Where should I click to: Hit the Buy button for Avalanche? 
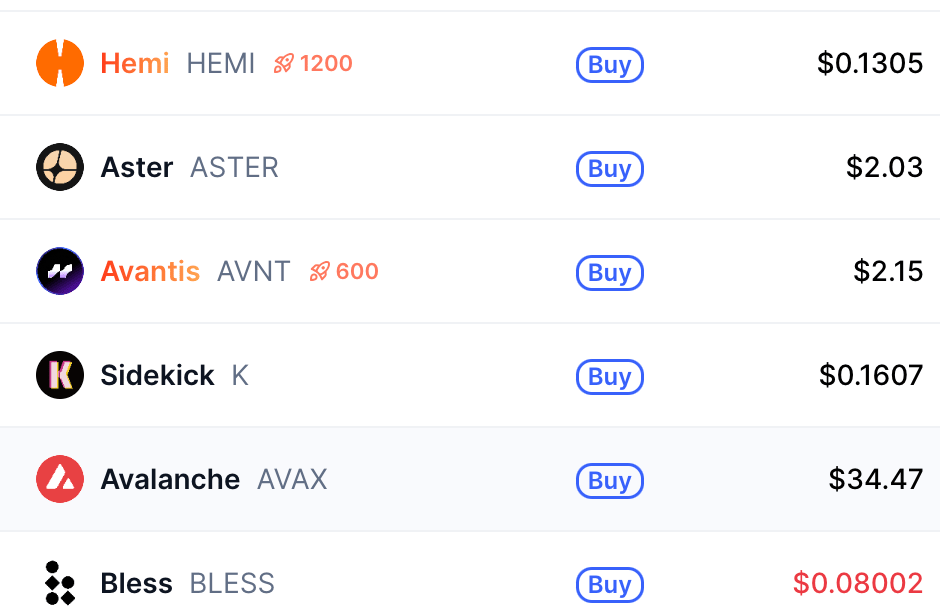(609, 480)
